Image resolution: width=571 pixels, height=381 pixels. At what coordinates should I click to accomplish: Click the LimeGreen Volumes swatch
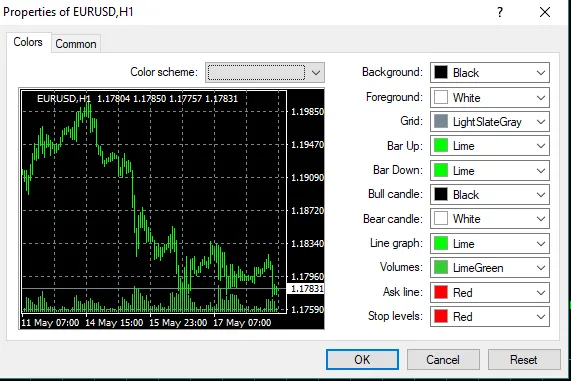pos(441,268)
